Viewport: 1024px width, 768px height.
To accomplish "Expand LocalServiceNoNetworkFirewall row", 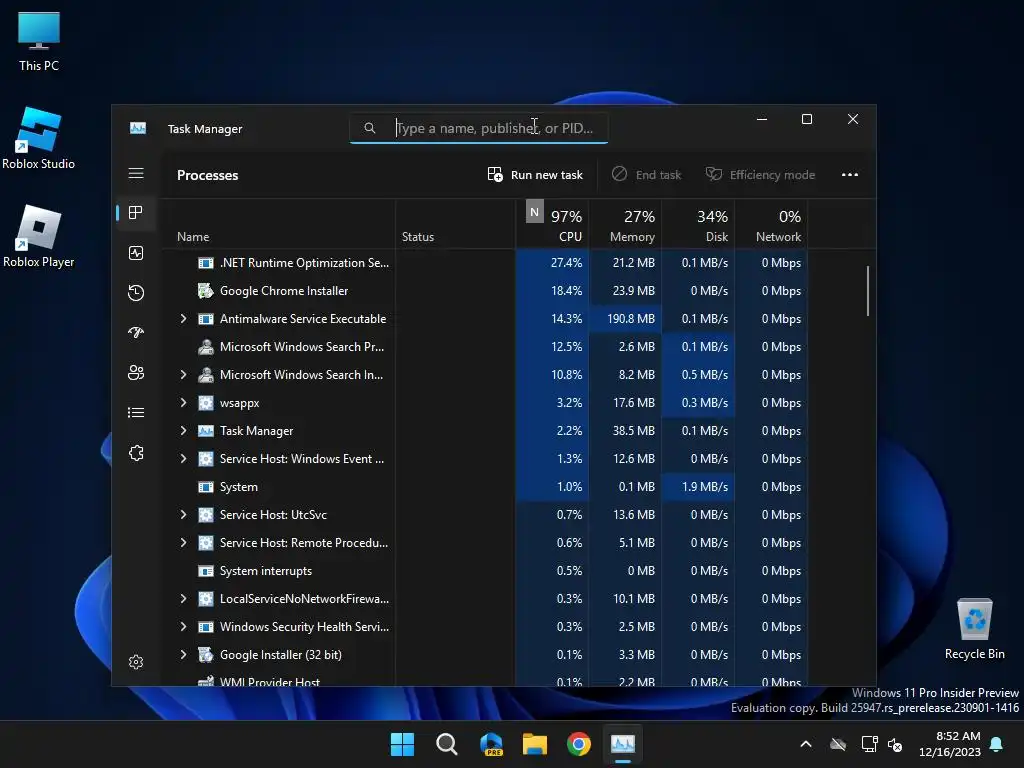I will click(184, 598).
